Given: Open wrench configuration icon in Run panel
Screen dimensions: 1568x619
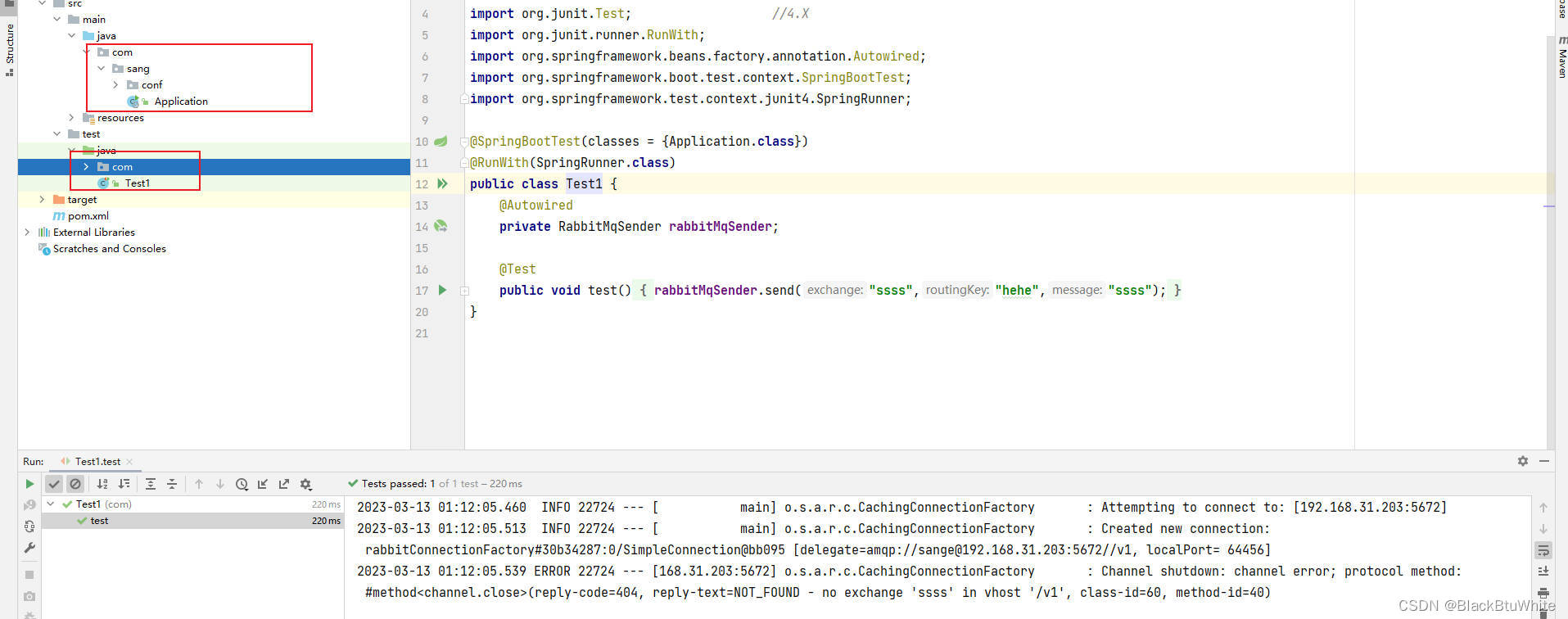Looking at the screenshot, I should 29,548.
